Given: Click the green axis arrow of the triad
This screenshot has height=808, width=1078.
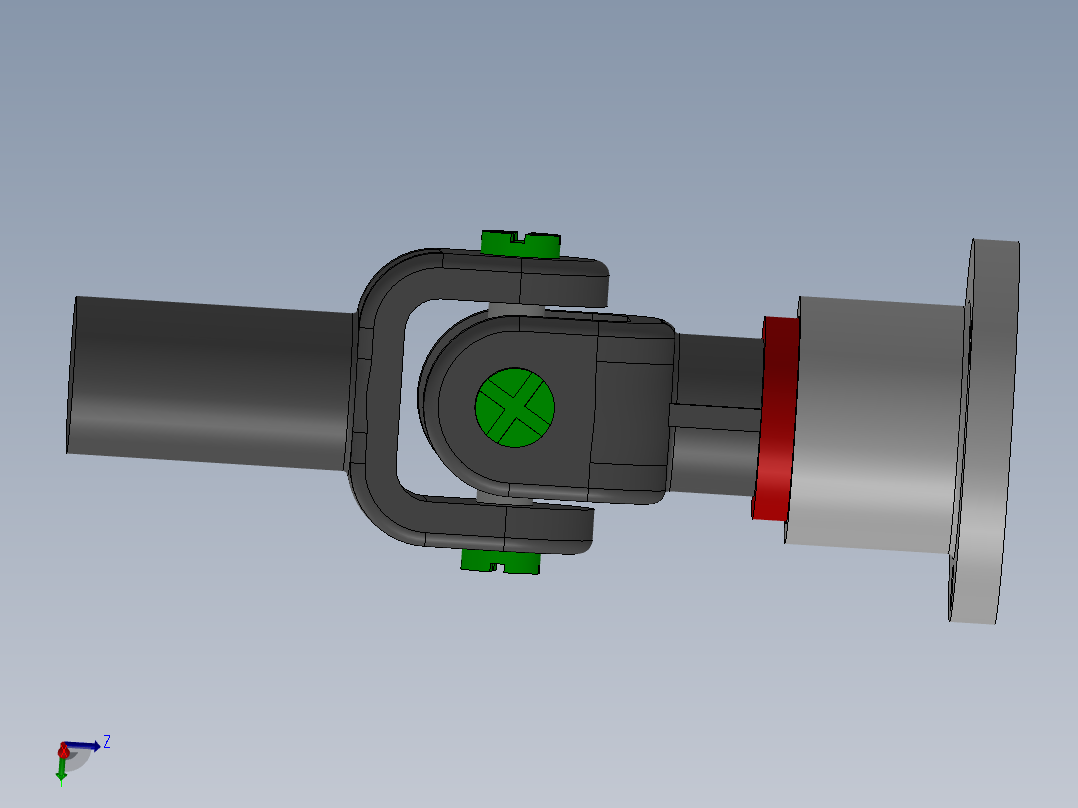Looking at the screenshot, I should click(61, 769).
